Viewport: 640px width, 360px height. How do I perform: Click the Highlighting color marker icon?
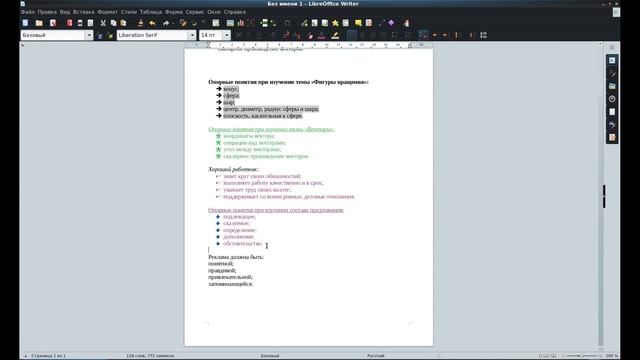(x=335, y=36)
